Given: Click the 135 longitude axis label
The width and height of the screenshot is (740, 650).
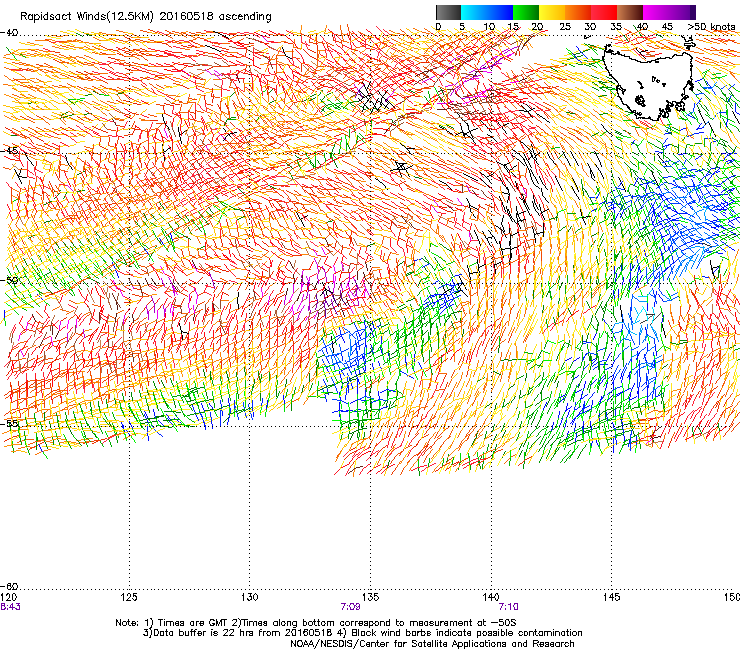Looking at the screenshot, I should (x=370, y=597).
